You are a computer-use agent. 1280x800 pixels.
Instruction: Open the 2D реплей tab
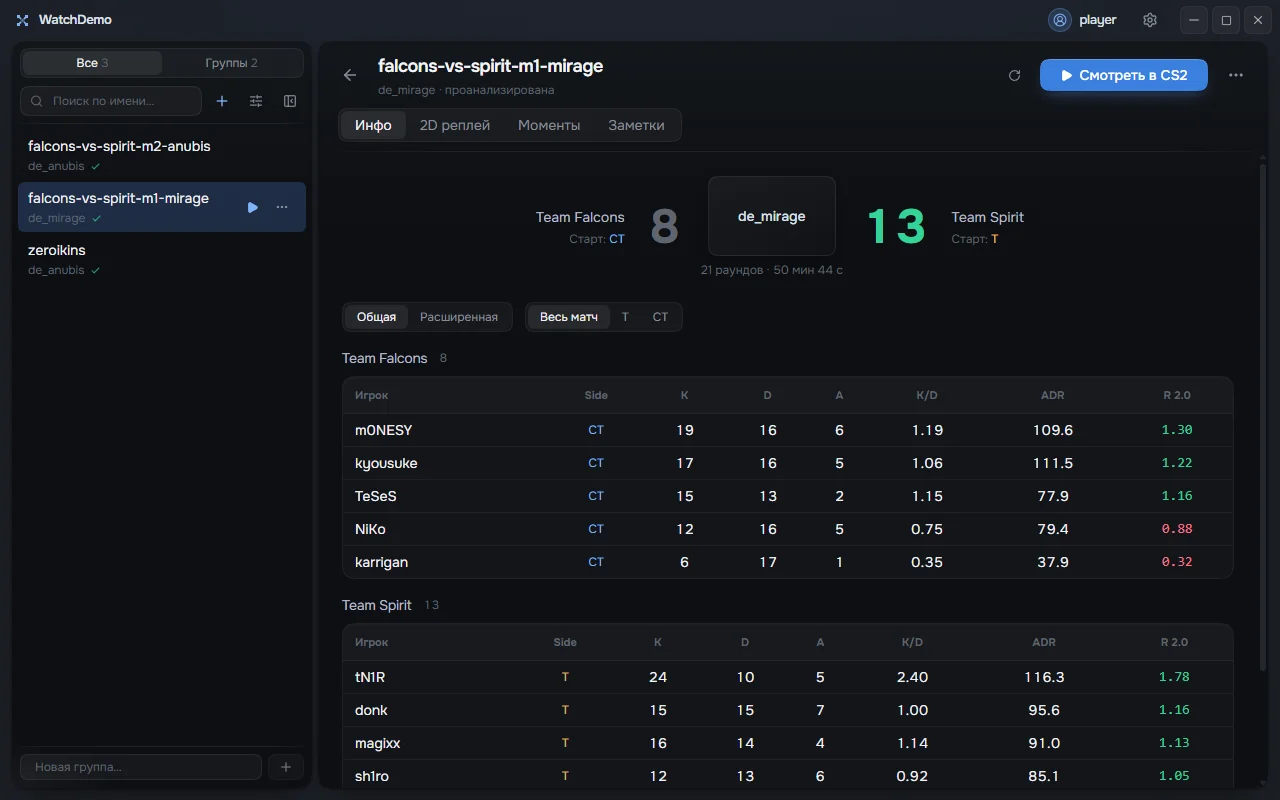tap(455, 126)
